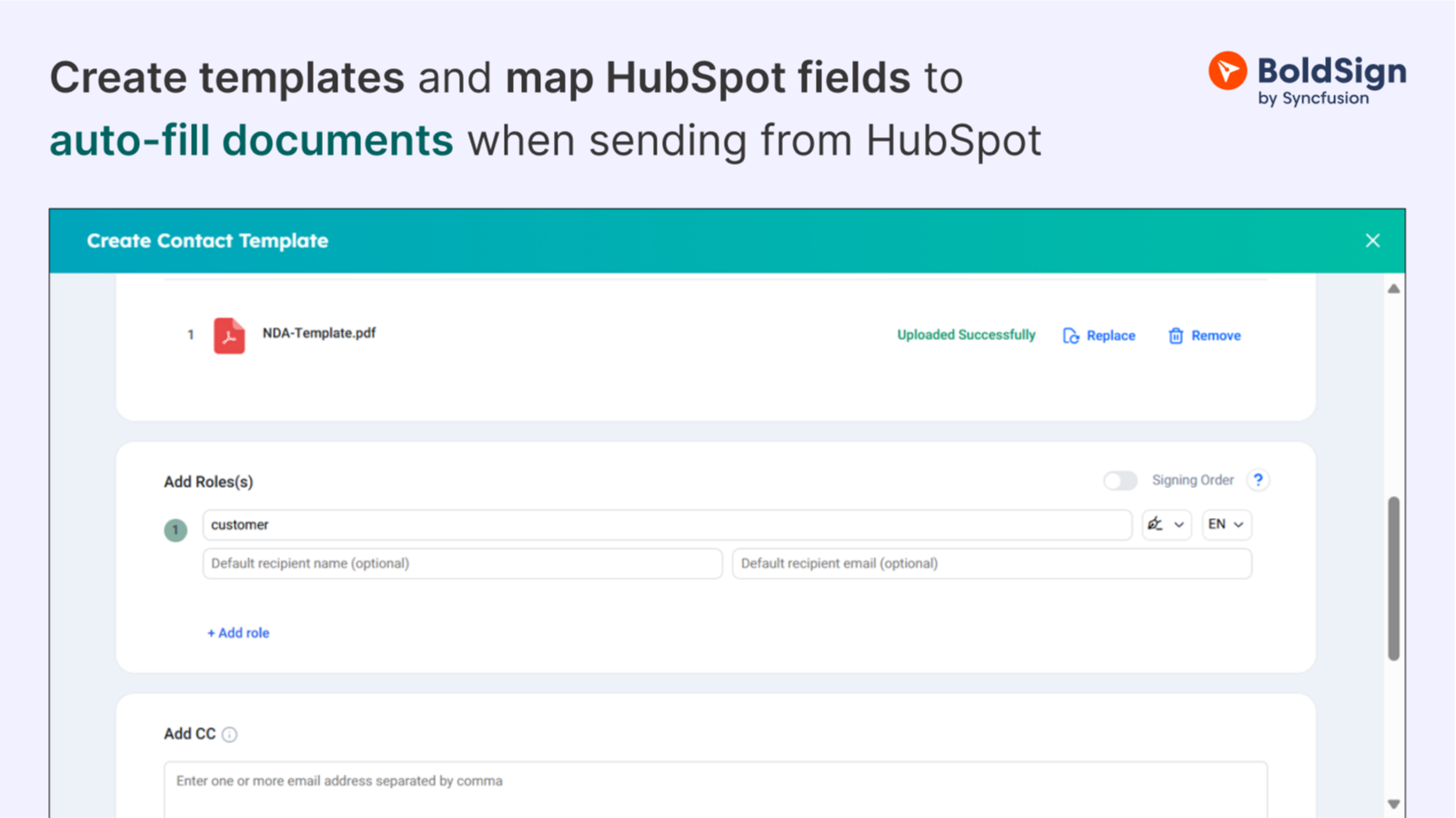Click the CC email address input box

[x=716, y=782]
